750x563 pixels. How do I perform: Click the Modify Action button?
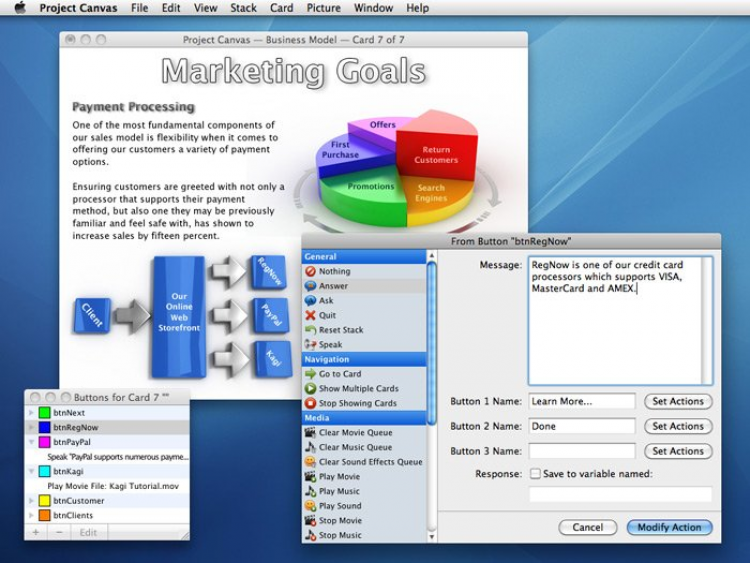[669, 527]
